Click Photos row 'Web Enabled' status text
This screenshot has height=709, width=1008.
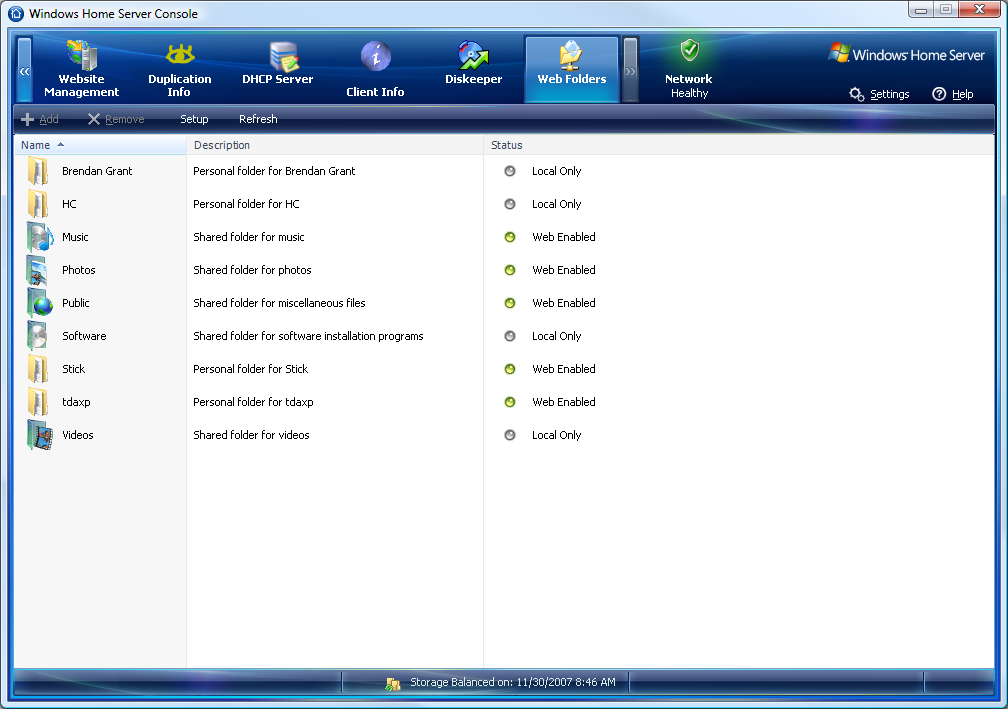coord(564,270)
